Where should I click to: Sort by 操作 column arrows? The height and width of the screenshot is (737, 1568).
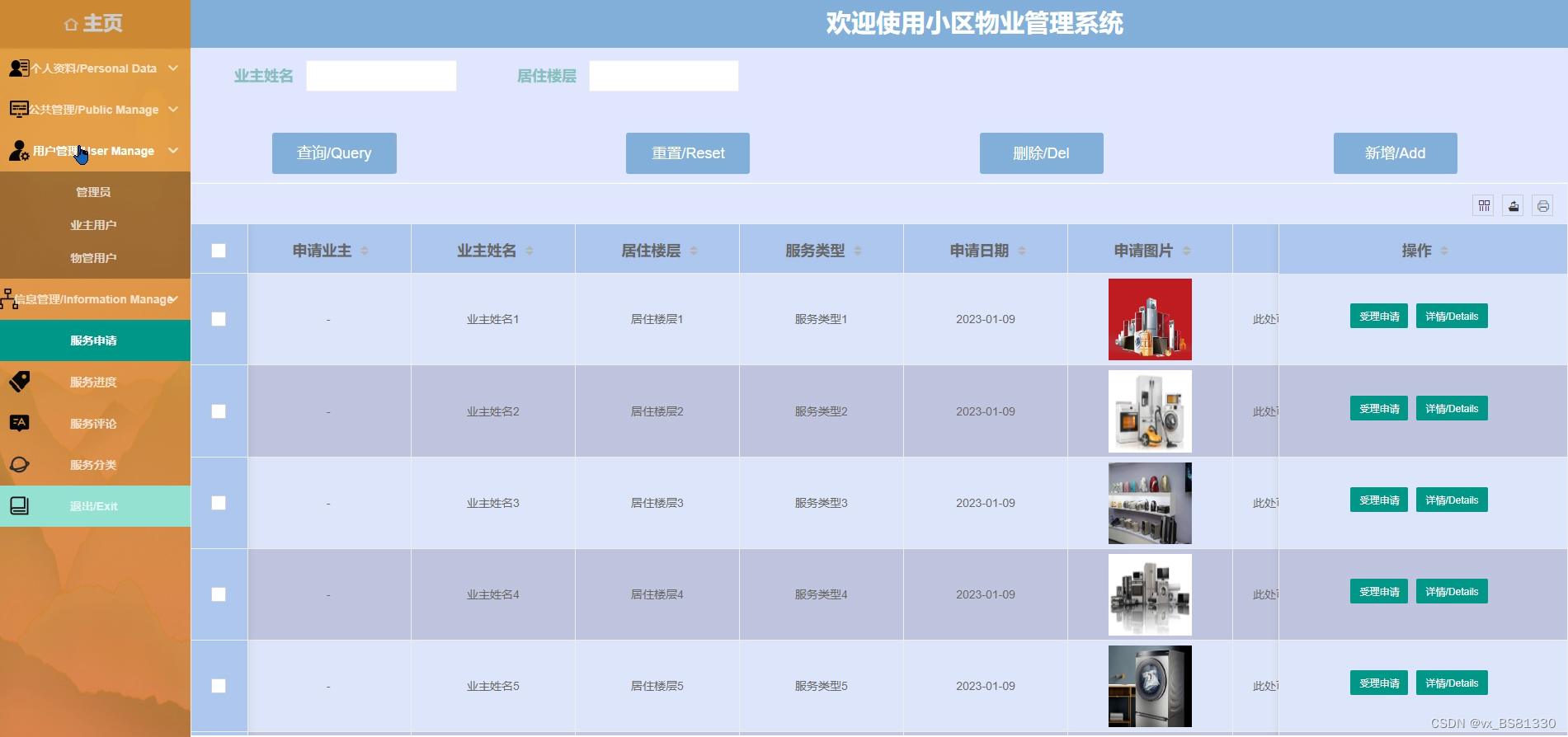[x=1444, y=251]
